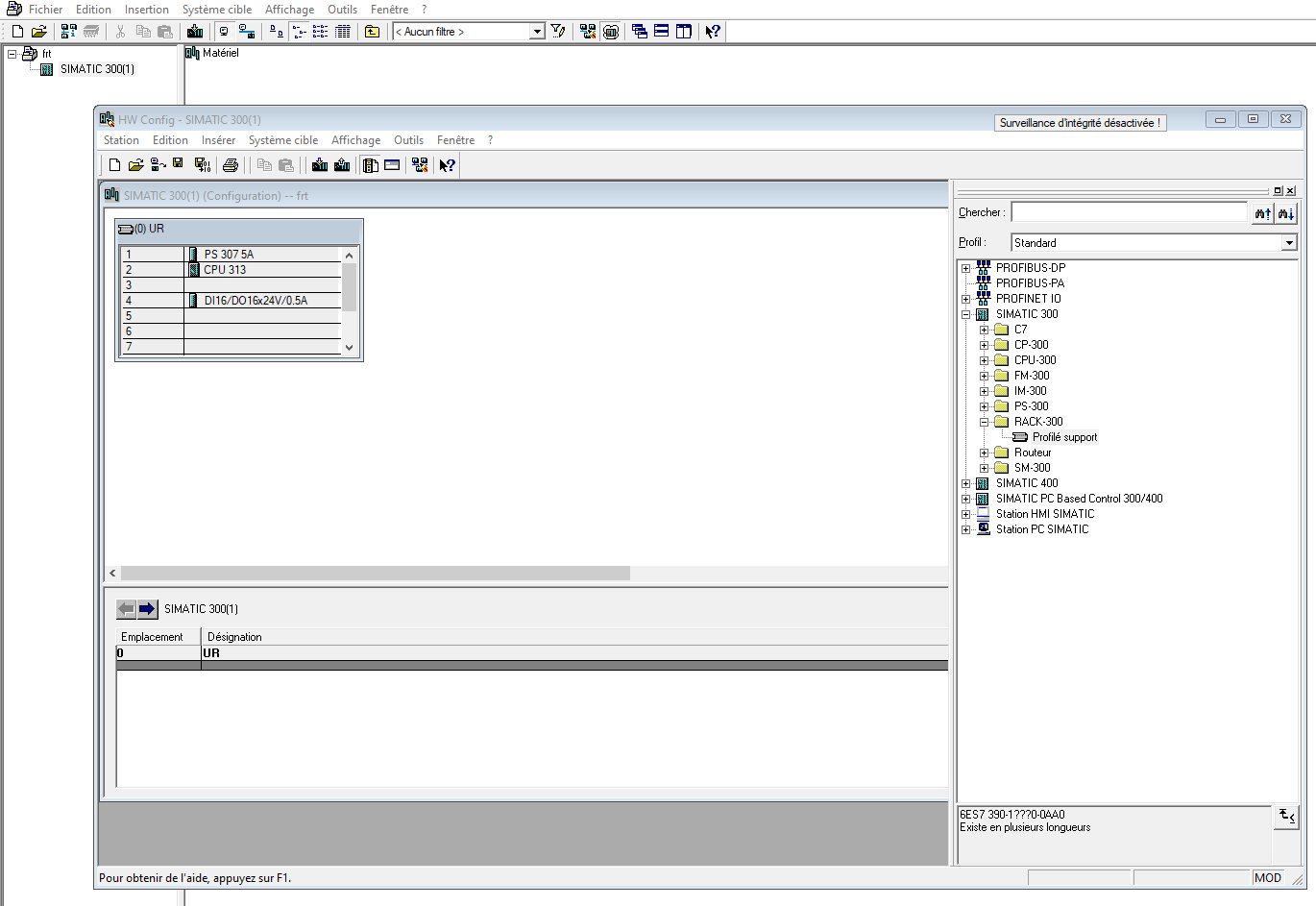Click the Save and Compile icon in HW Config

click(202, 165)
